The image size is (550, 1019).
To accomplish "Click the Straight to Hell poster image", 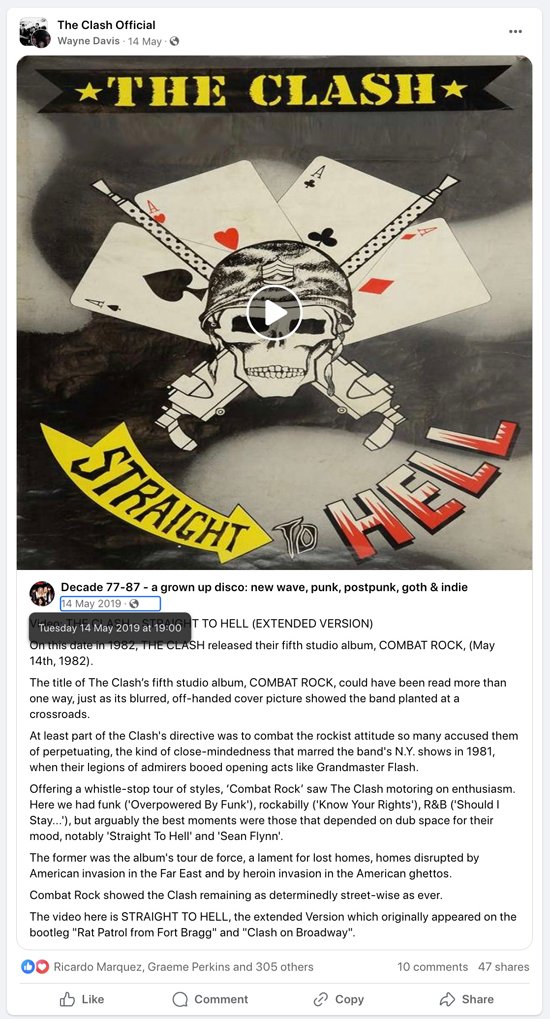I will point(274,312).
